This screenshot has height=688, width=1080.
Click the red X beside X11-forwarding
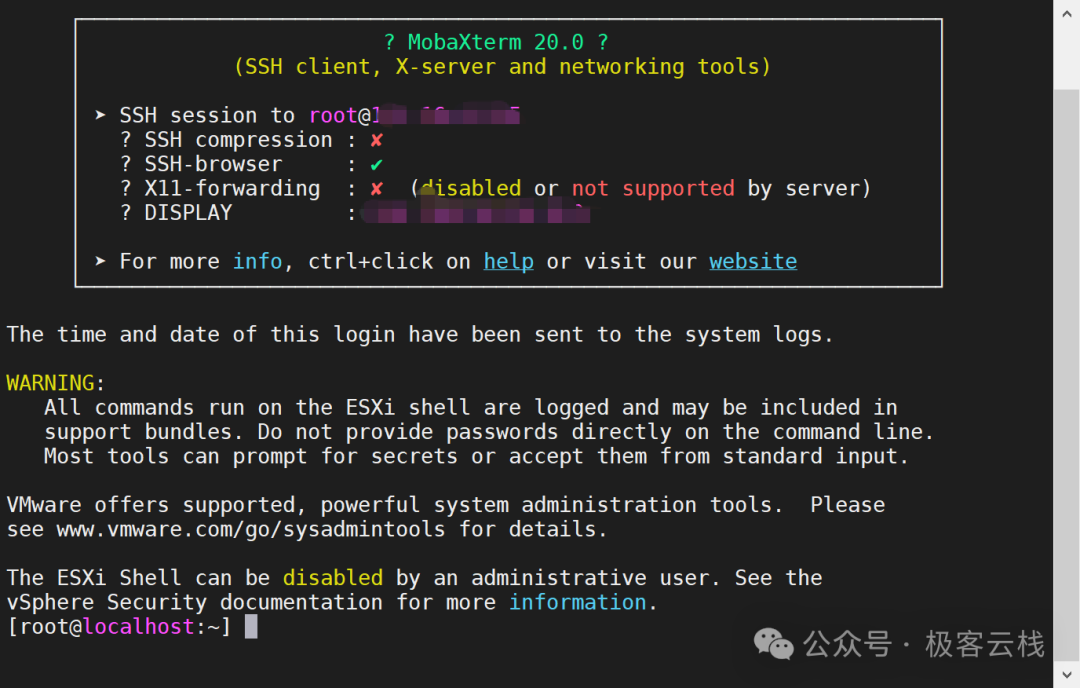pyautogui.click(x=376, y=188)
